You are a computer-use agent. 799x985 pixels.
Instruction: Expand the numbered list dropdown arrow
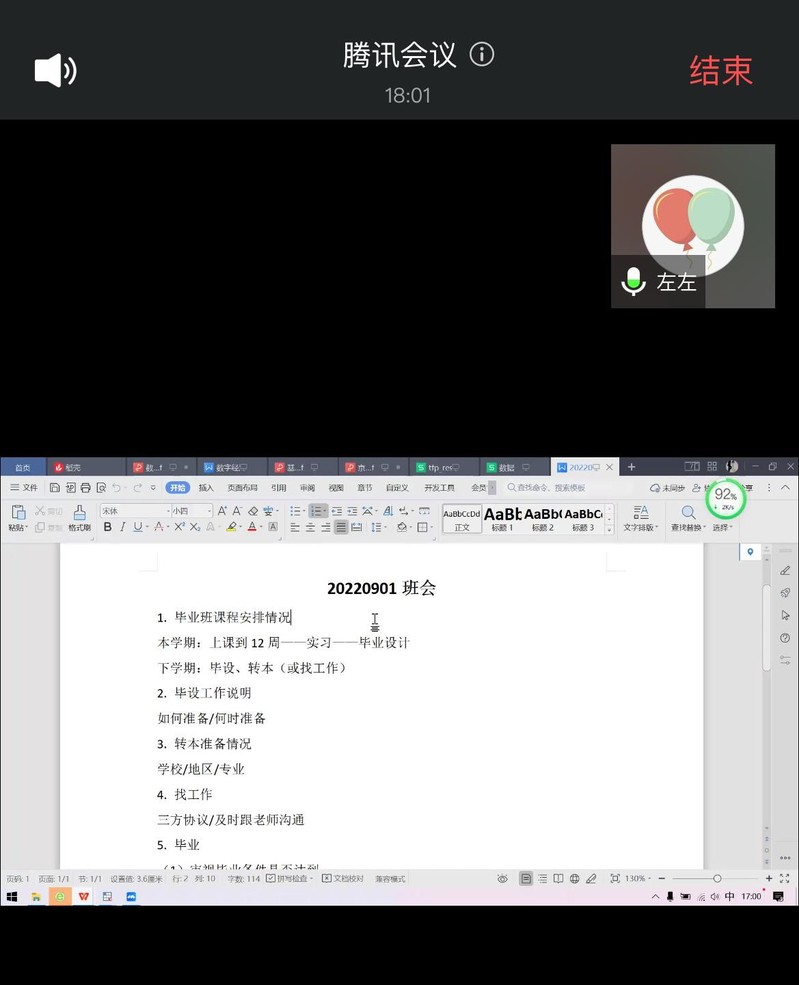pyautogui.click(x=325, y=511)
